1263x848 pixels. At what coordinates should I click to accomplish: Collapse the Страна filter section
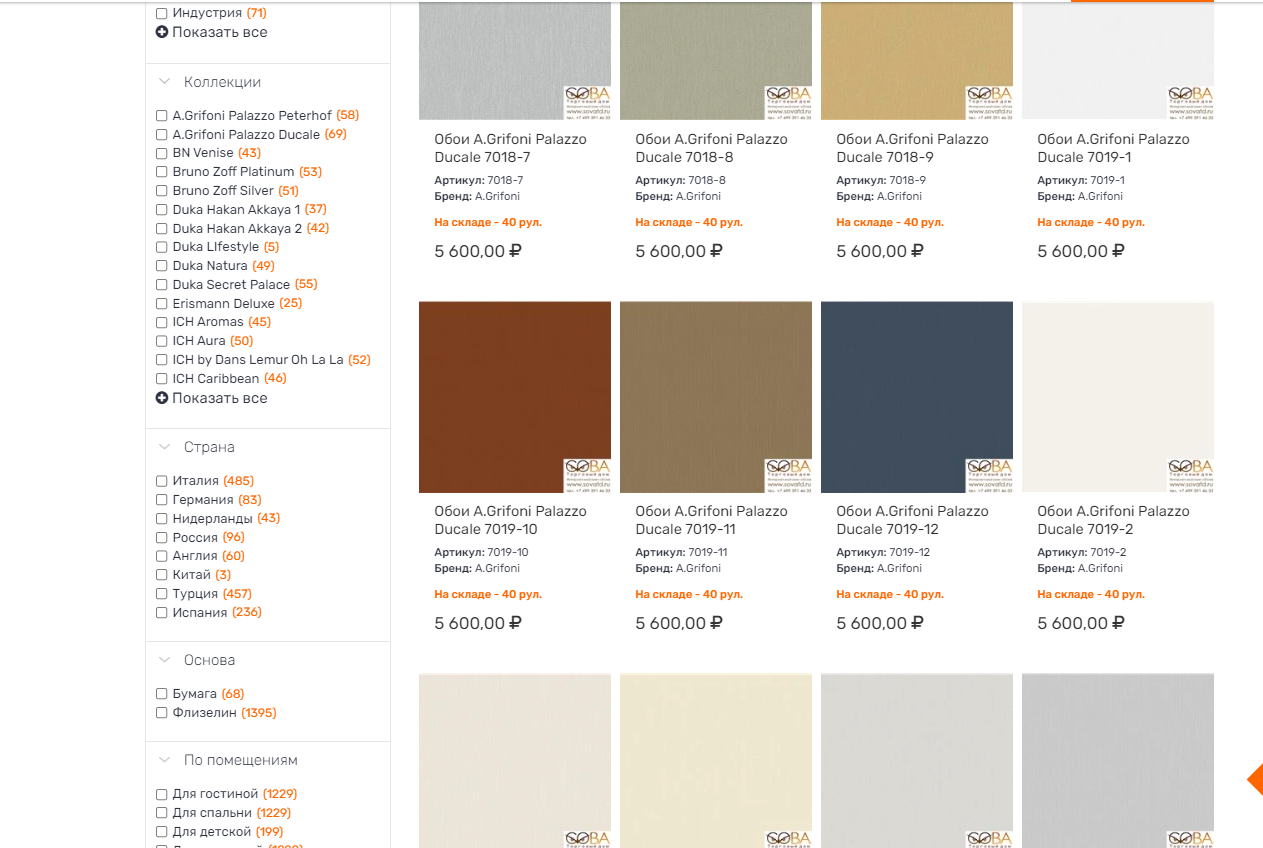coord(165,447)
